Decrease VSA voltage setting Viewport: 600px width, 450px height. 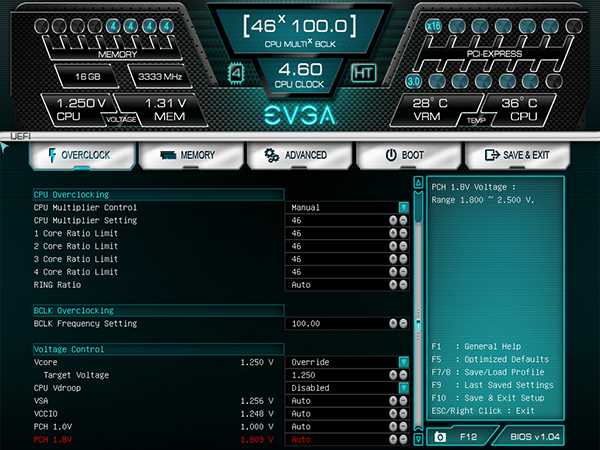pyautogui.click(x=403, y=401)
